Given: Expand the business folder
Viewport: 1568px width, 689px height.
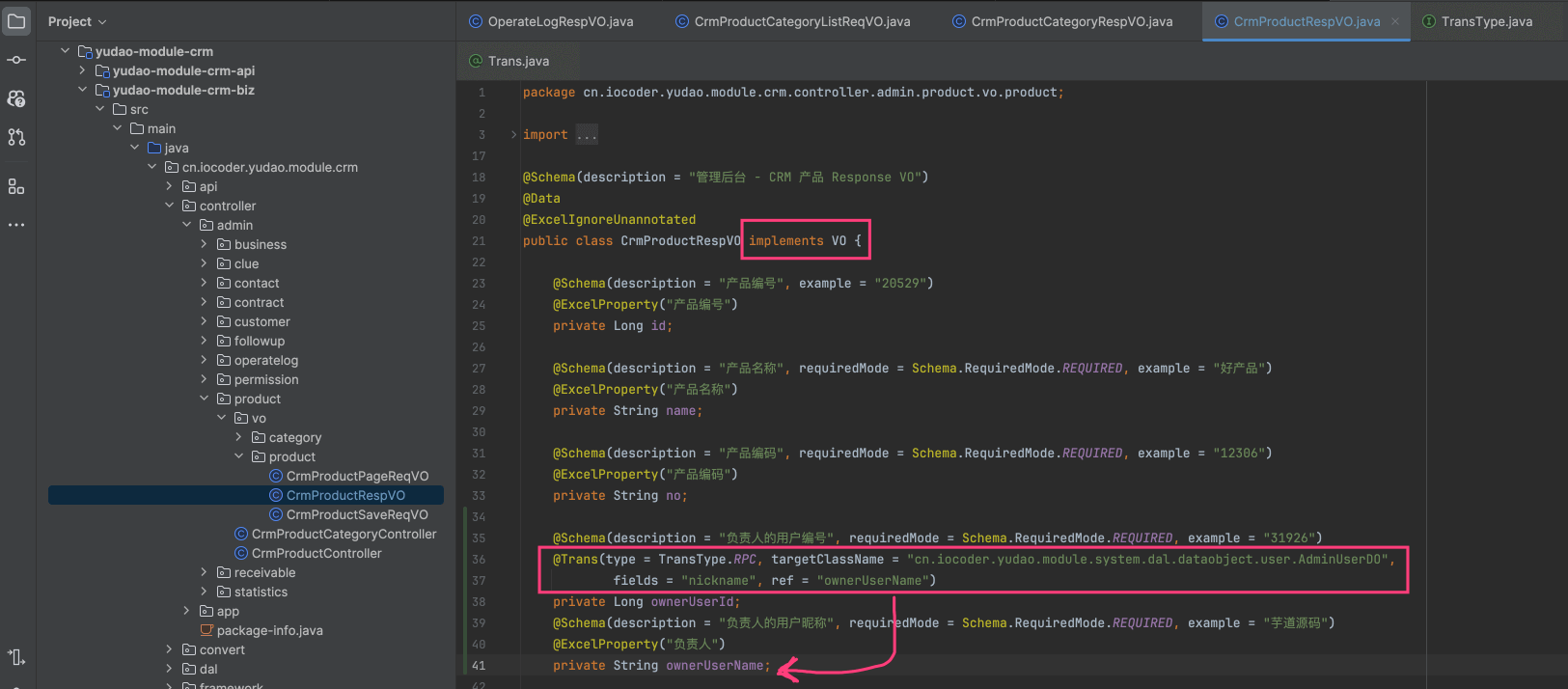Looking at the screenshot, I should [x=204, y=245].
